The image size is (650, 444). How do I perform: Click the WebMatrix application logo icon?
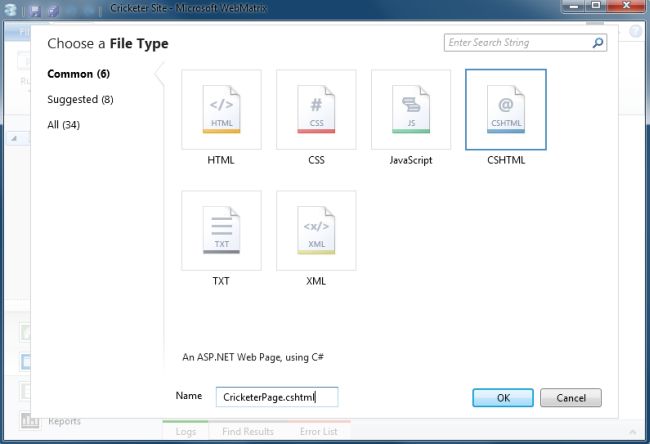pos(10,10)
